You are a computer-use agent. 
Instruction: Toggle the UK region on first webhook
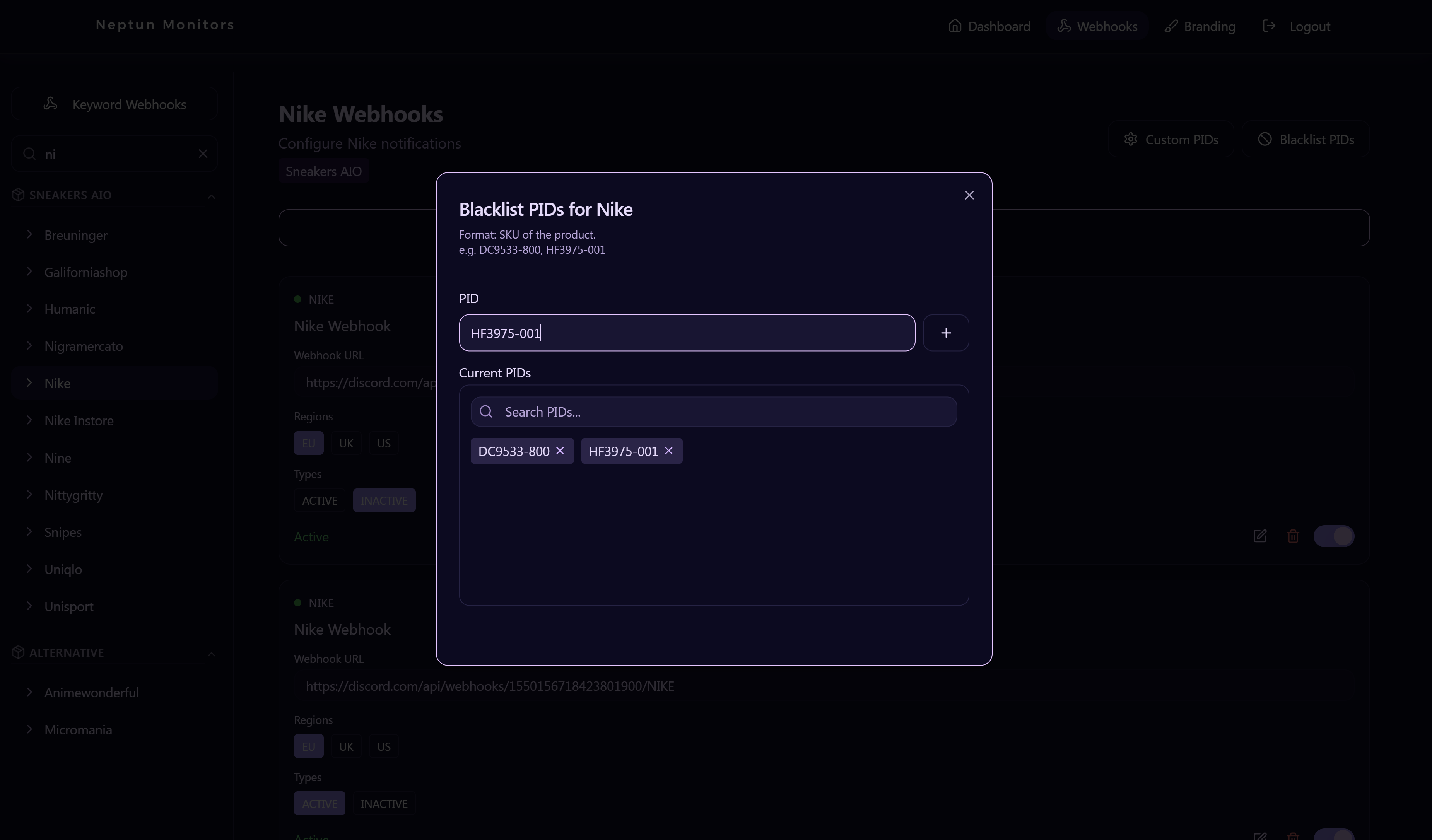[346, 443]
